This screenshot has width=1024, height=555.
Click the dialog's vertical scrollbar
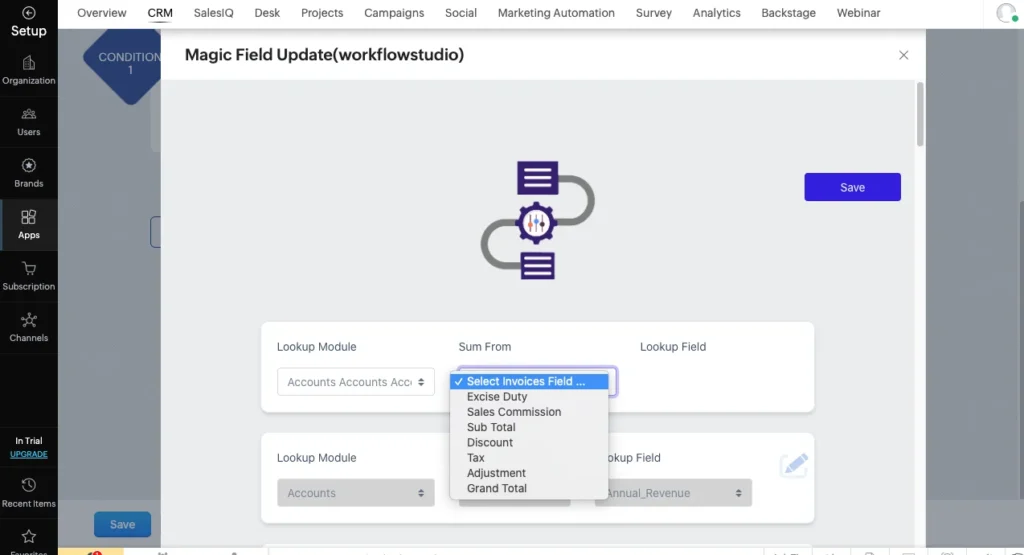pos(920,114)
